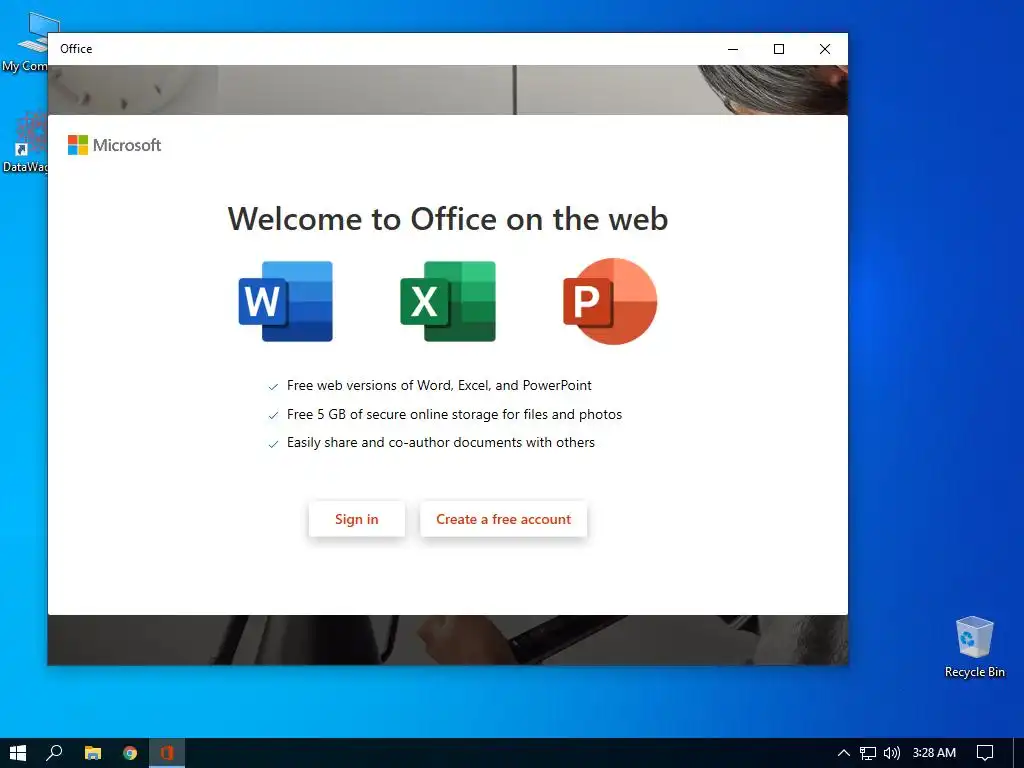The image size is (1024, 768).
Task: Open the notification center icon
Action: coord(985,753)
